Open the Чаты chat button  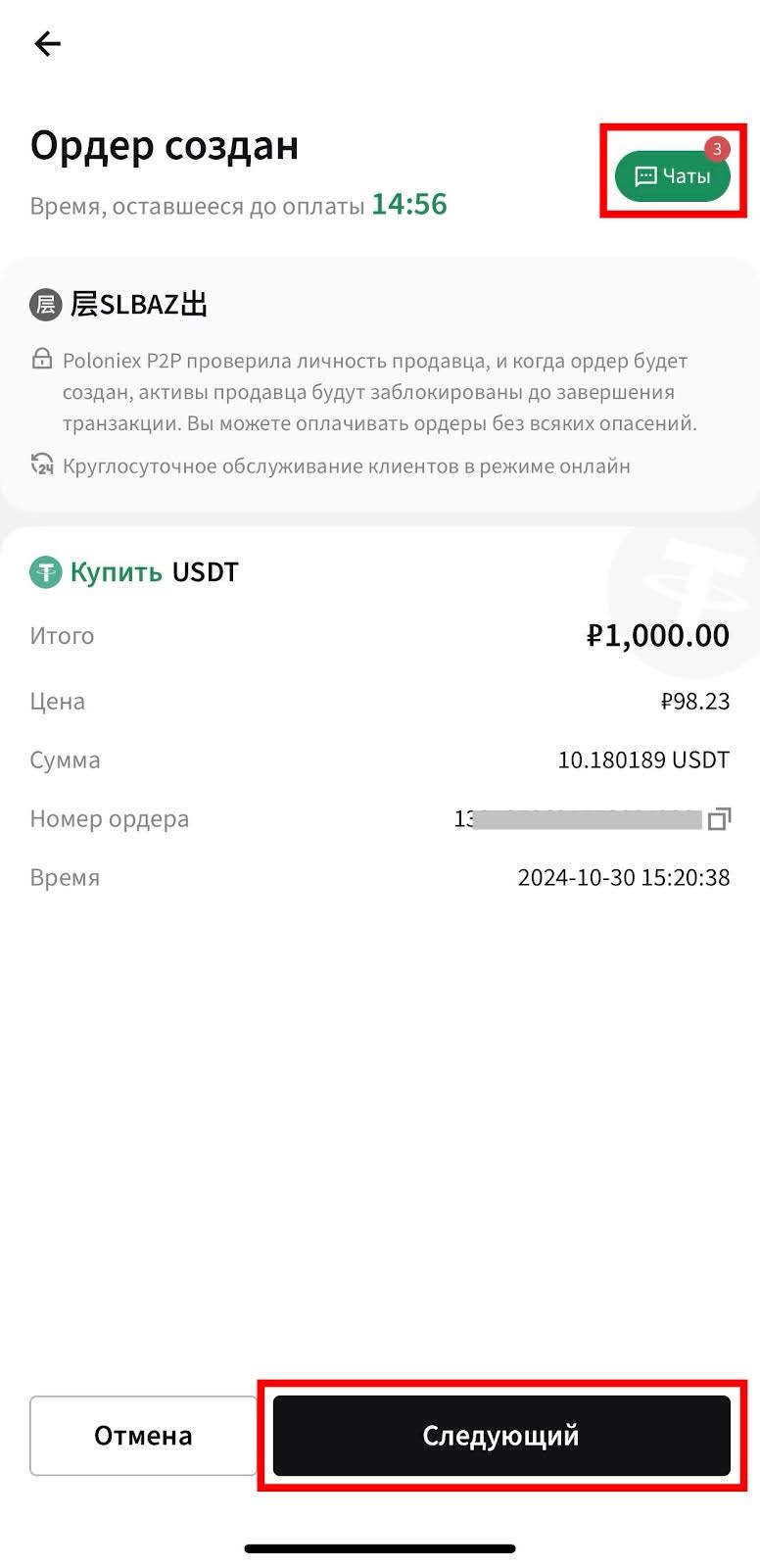pyautogui.click(x=673, y=176)
